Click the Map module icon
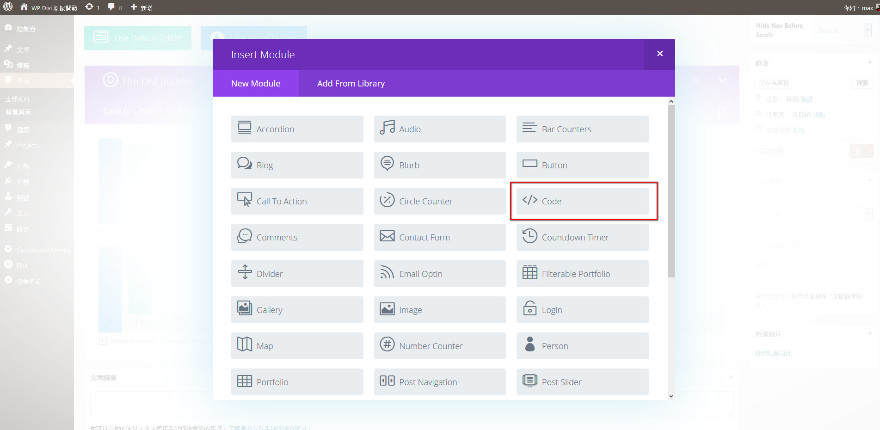The width and height of the screenshot is (880, 430). [x=245, y=345]
